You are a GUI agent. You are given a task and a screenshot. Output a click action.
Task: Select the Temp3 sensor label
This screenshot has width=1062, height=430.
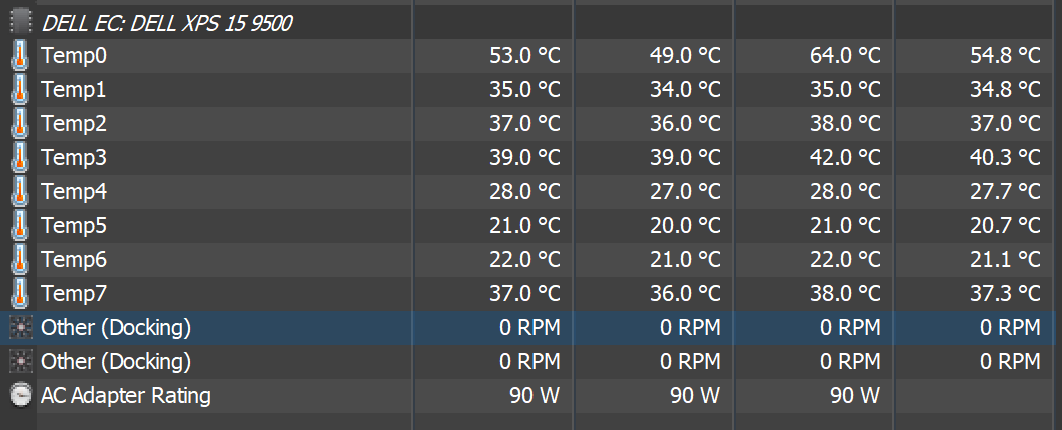click(x=74, y=158)
